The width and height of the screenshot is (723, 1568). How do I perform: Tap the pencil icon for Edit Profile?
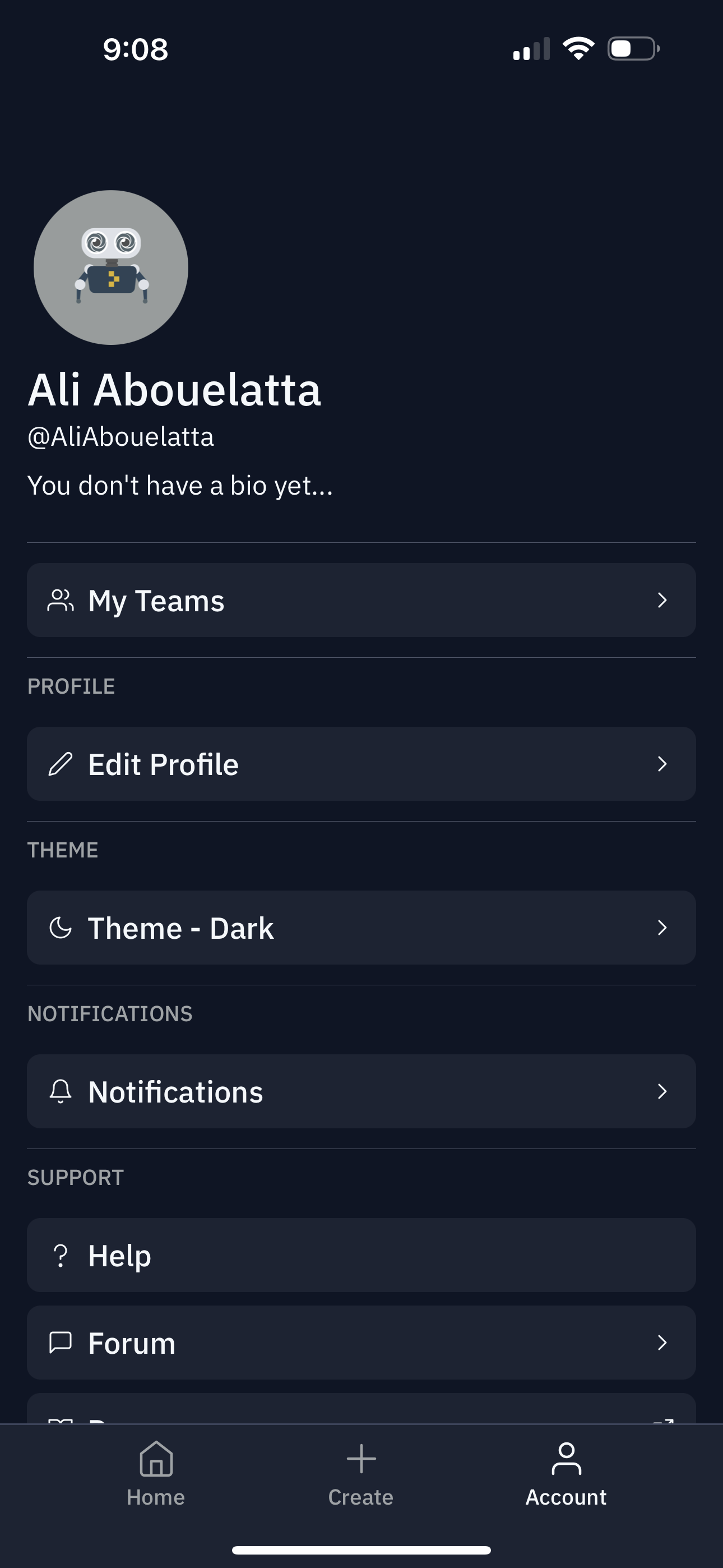point(61,764)
